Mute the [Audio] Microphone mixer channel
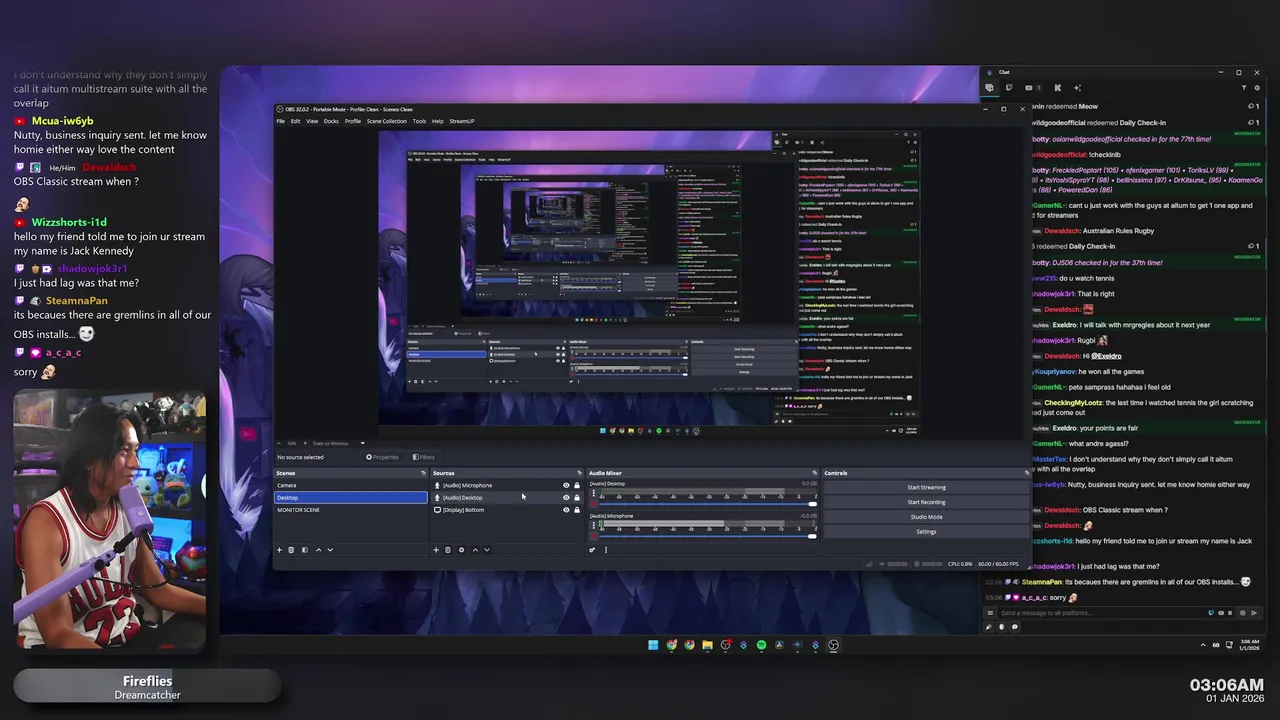Screen dimensions: 1280x720 593,536
